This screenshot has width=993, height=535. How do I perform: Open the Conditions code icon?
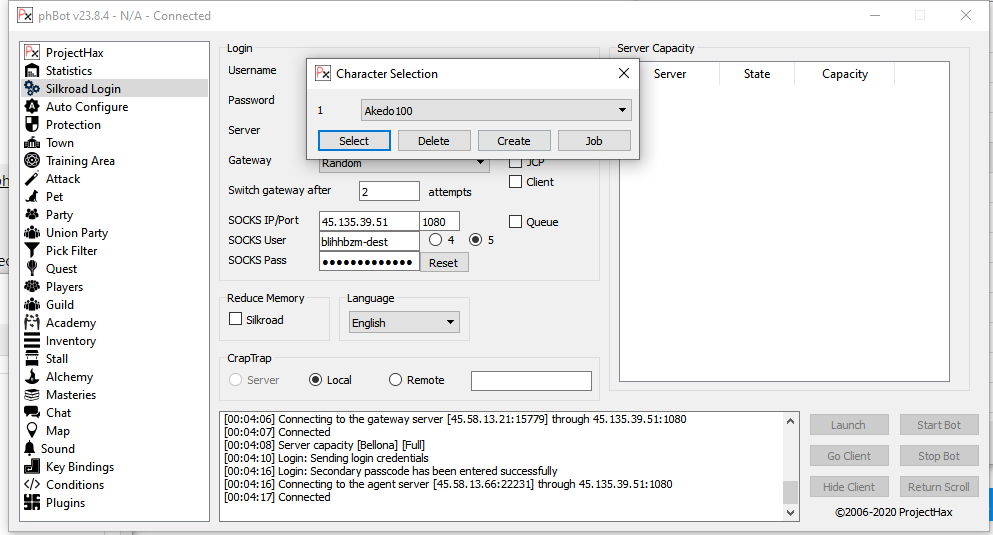pos(32,485)
